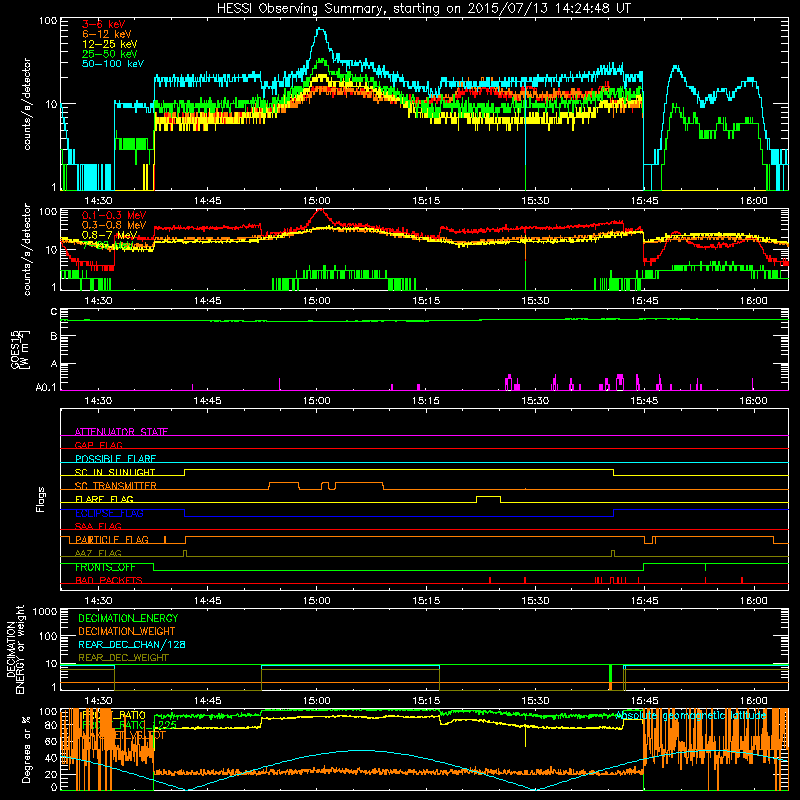Click the raised FLARE_FLAG pulse near 15:23
The image size is (800, 800).
tap(488, 496)
